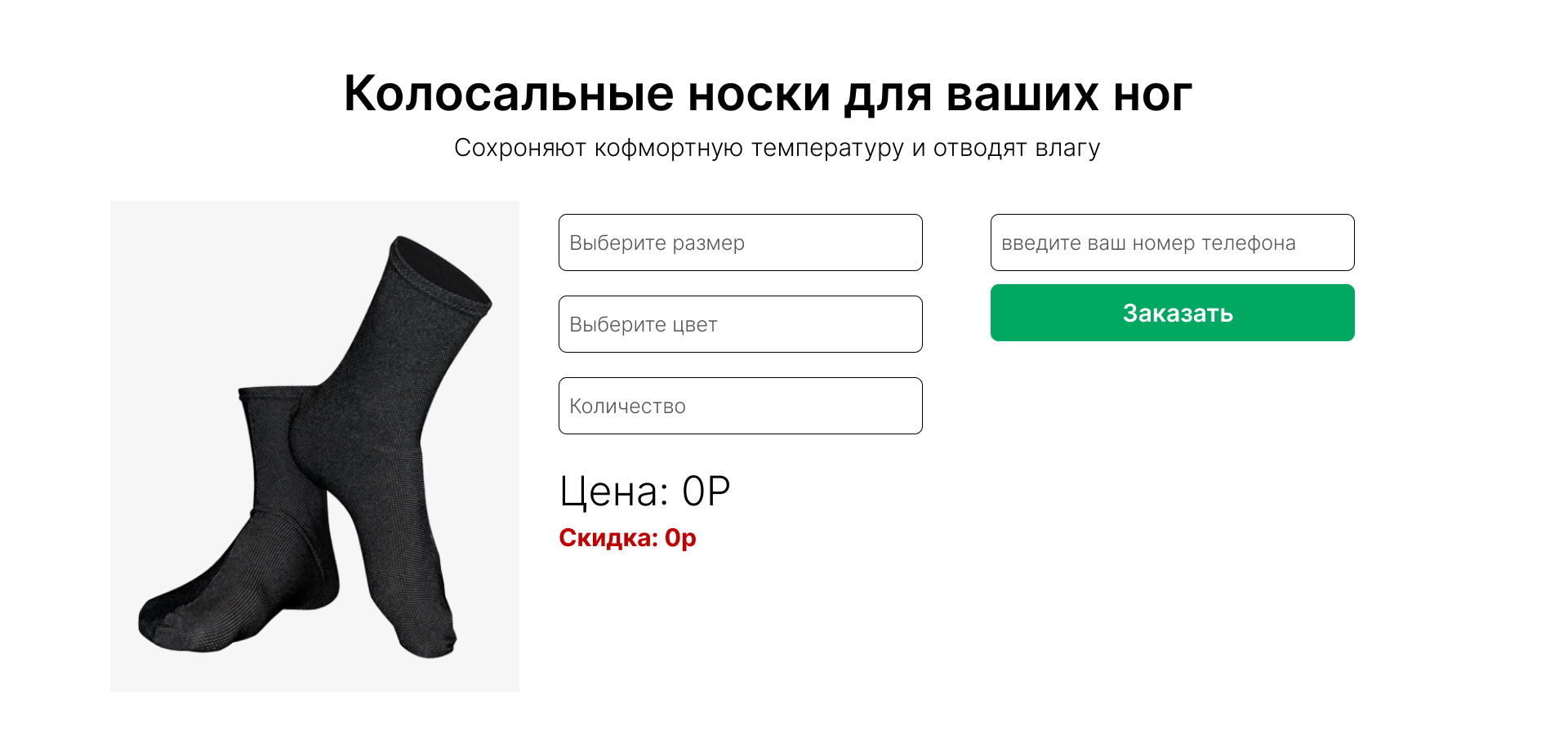Click the '0Р' price value
The width and height of the screenshot is (1568, 756).
click(x=706, y=491)
